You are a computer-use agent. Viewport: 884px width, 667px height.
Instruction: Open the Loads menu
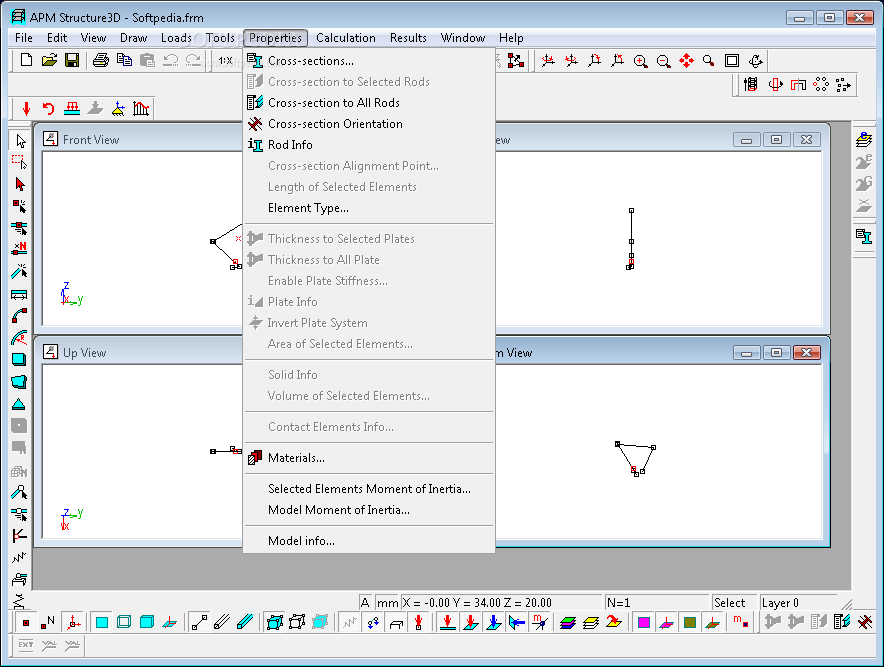pyautogui.click(x=176, y=38)
